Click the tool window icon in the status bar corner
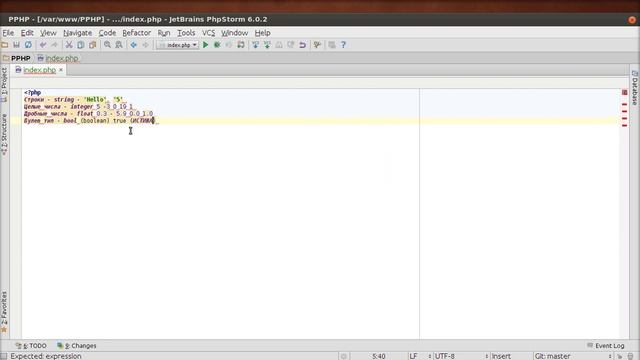Viewport: 640px width, 360px height. click(x=4, y=356)
